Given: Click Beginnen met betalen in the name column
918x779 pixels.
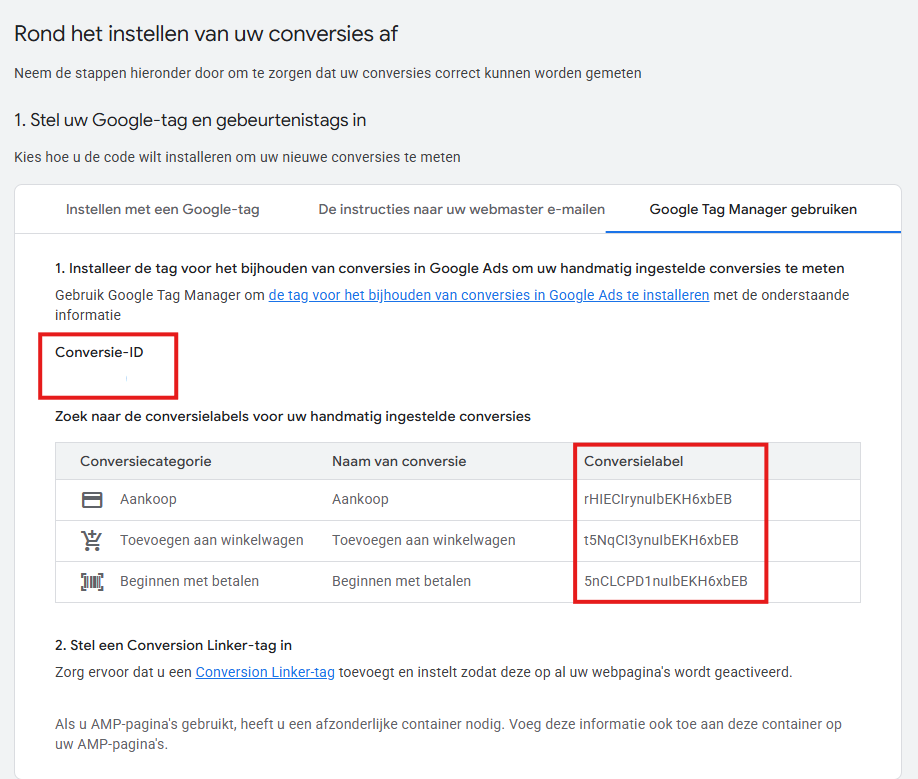Looking at the screenshot, I should pyautogui.click(x=401, y=581).
